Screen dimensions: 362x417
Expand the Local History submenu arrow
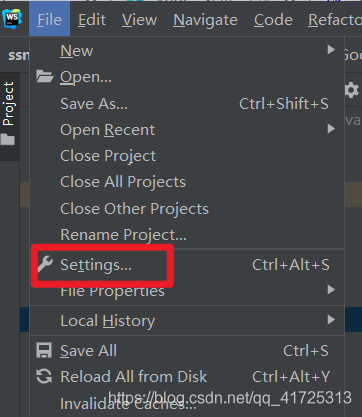click(x=331, y=320)
